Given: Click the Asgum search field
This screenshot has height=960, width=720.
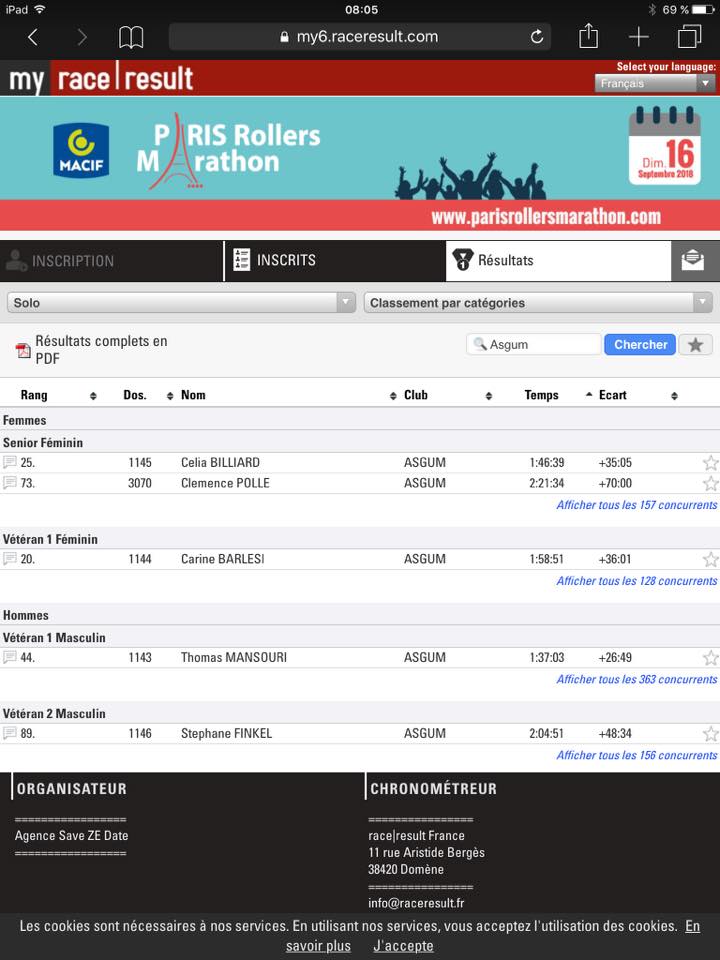Looking at the screenshot, I should 541,345.
